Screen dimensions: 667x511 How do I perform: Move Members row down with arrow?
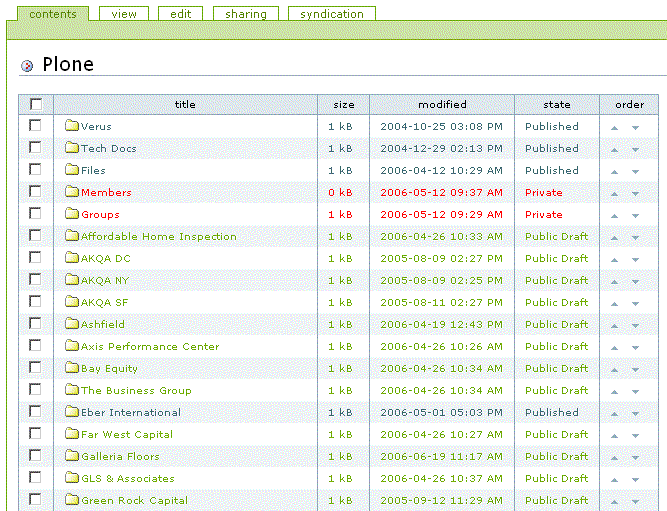tap(635, 193)
